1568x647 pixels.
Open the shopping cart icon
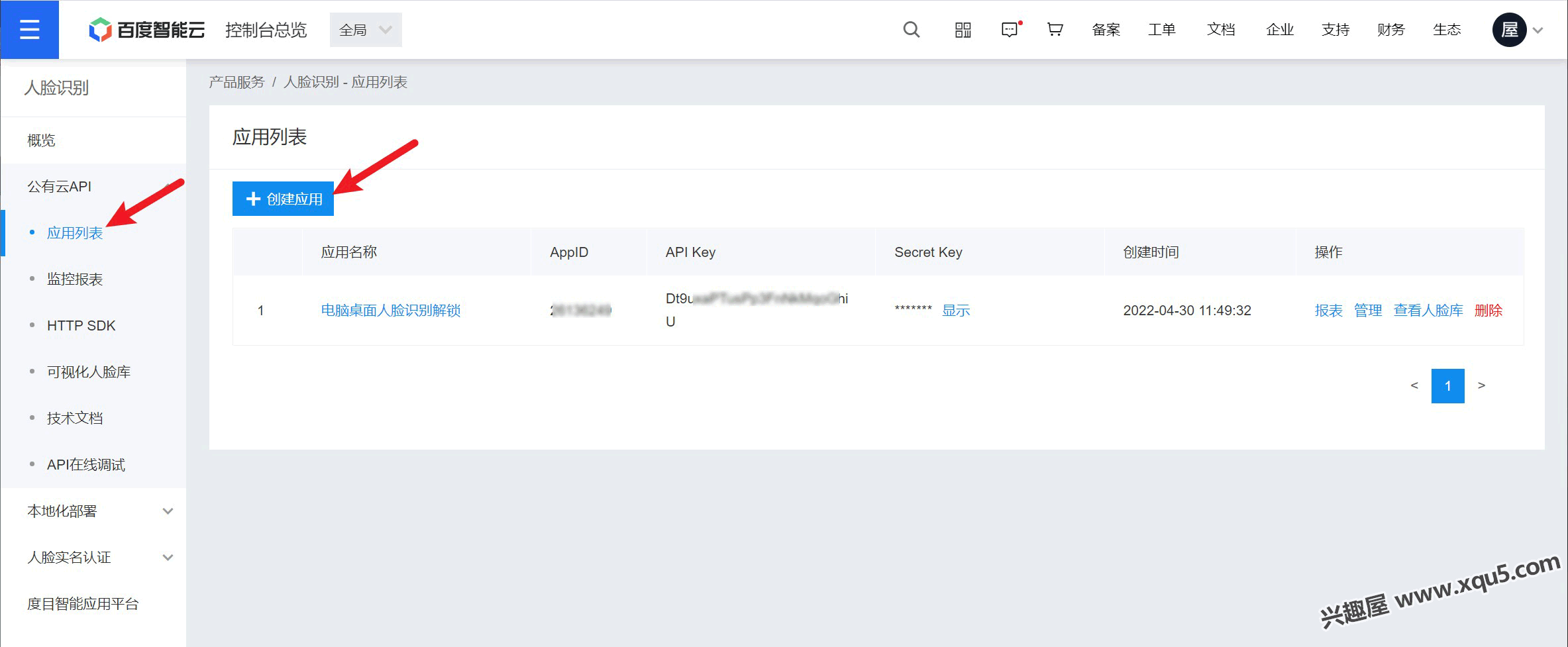(x=1055, y=30)
